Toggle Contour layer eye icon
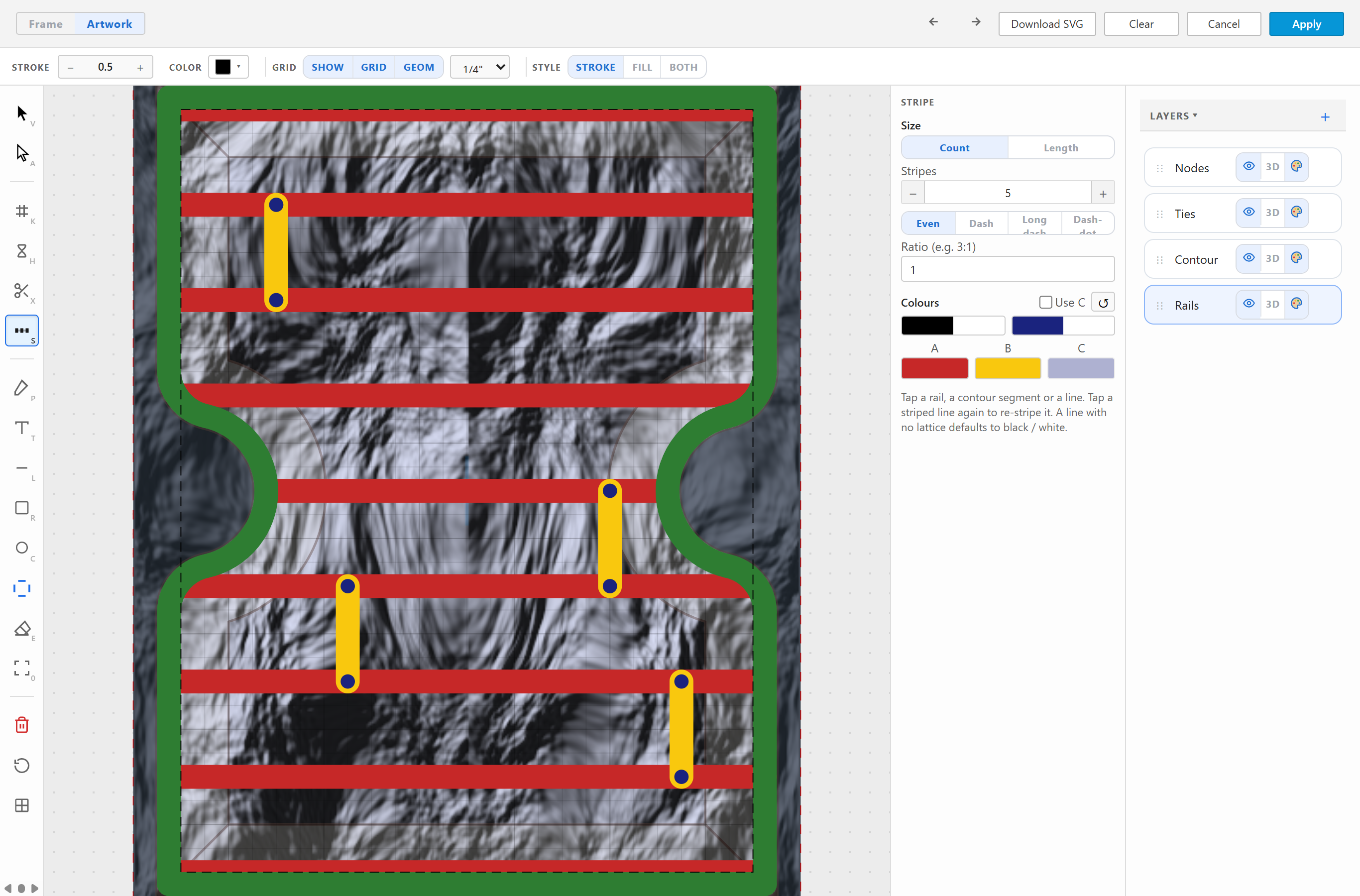1360x896 pixels. [x=1249, y=258]
